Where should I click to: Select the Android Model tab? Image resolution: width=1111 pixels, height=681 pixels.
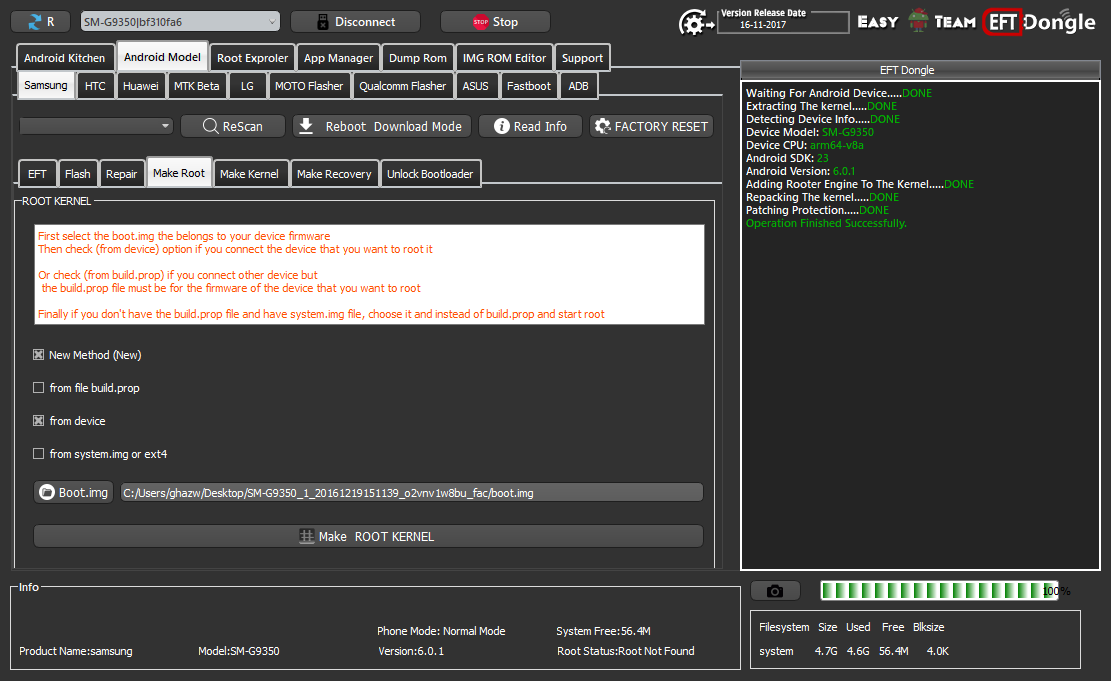162,57
